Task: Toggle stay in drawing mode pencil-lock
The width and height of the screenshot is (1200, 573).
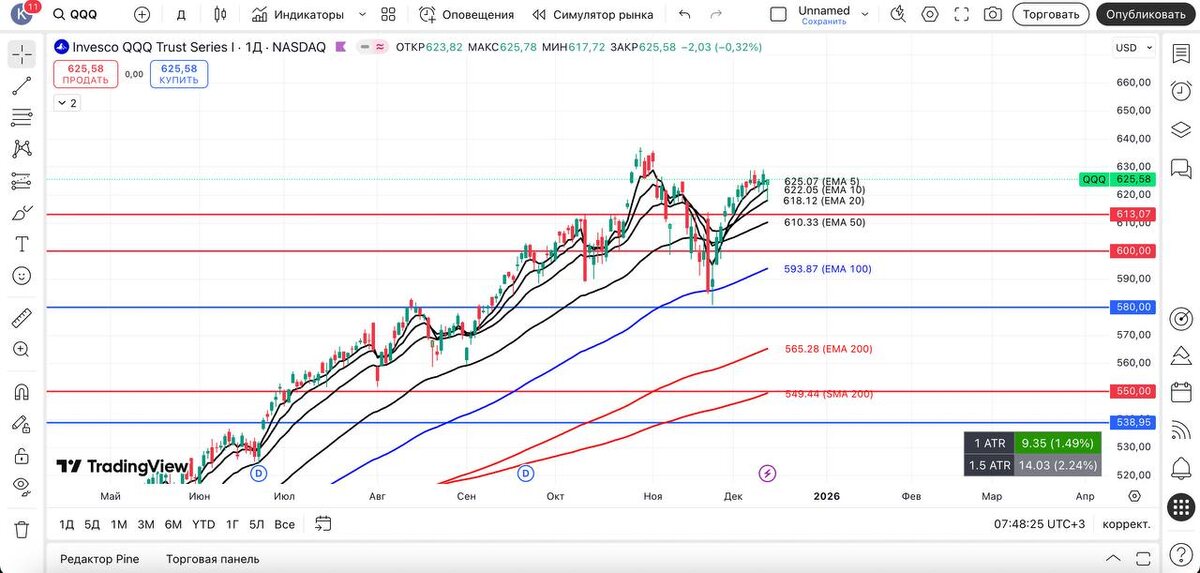Action: pyautogui.click(x=22, y=424)
